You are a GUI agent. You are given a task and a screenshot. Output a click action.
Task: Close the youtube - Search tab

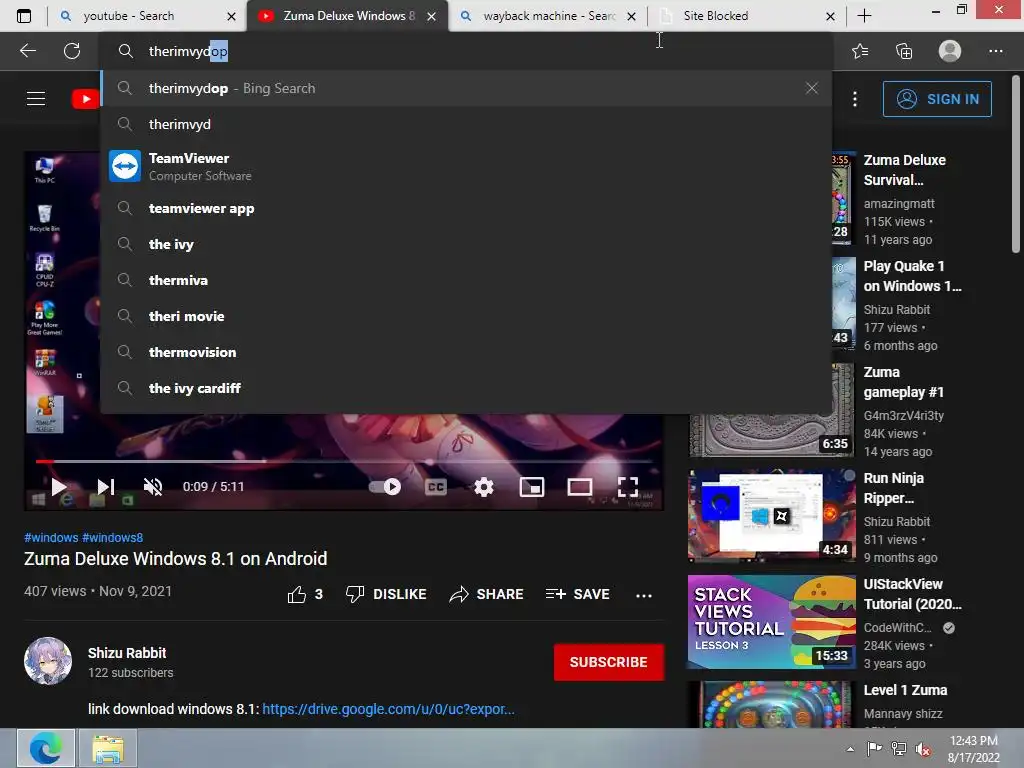[x=231, y=16]
